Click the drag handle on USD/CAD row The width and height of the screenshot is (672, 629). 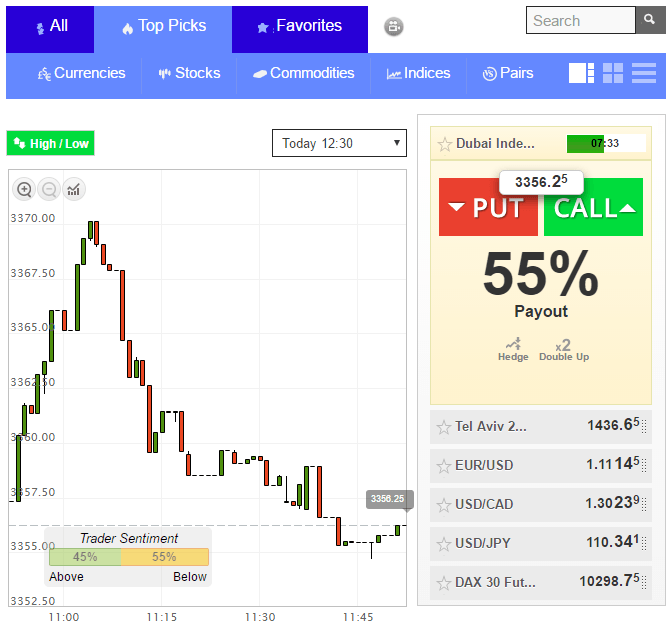point(644,505)
